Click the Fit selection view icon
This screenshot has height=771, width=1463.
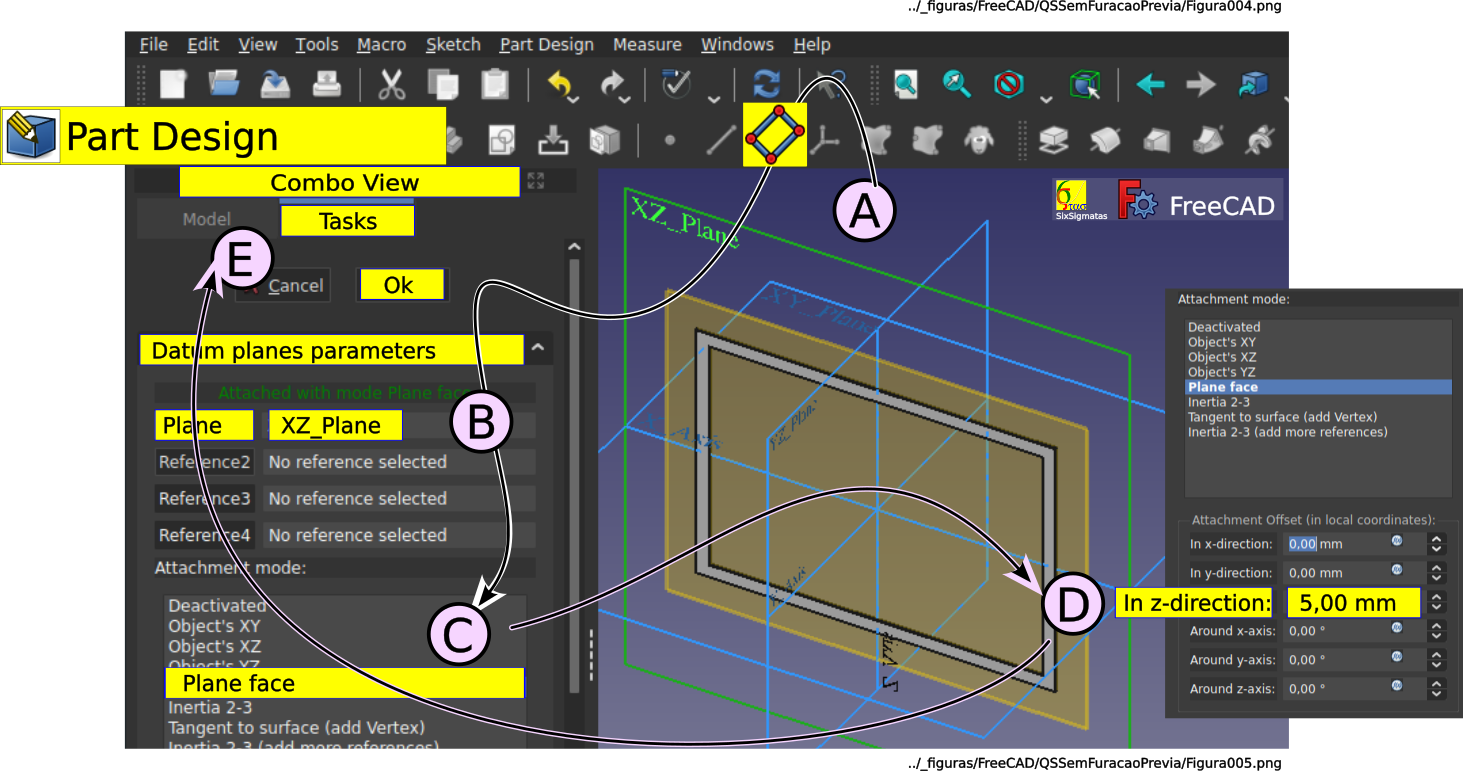[957, 84]
